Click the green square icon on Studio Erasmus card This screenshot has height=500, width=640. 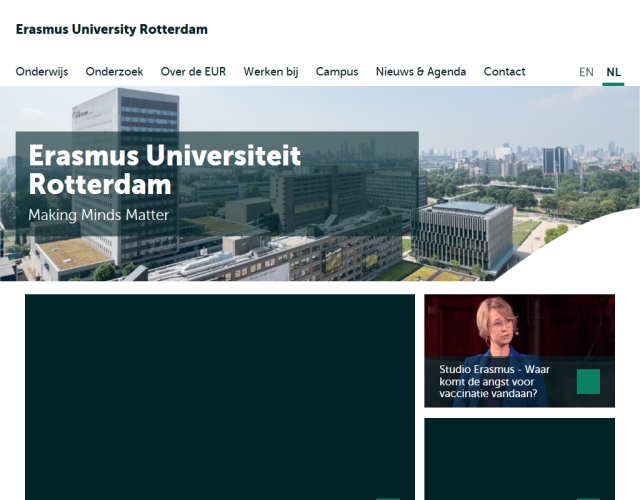point(588,382)
